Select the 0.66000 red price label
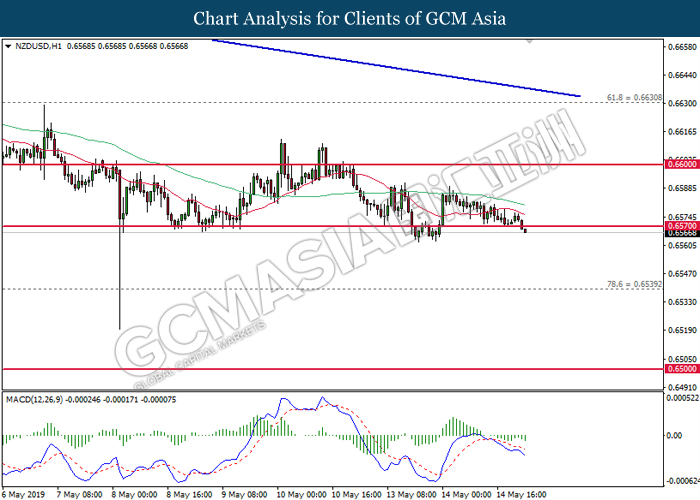The width and height of the screenshot is (700, 500). click(x=682, y=164)
